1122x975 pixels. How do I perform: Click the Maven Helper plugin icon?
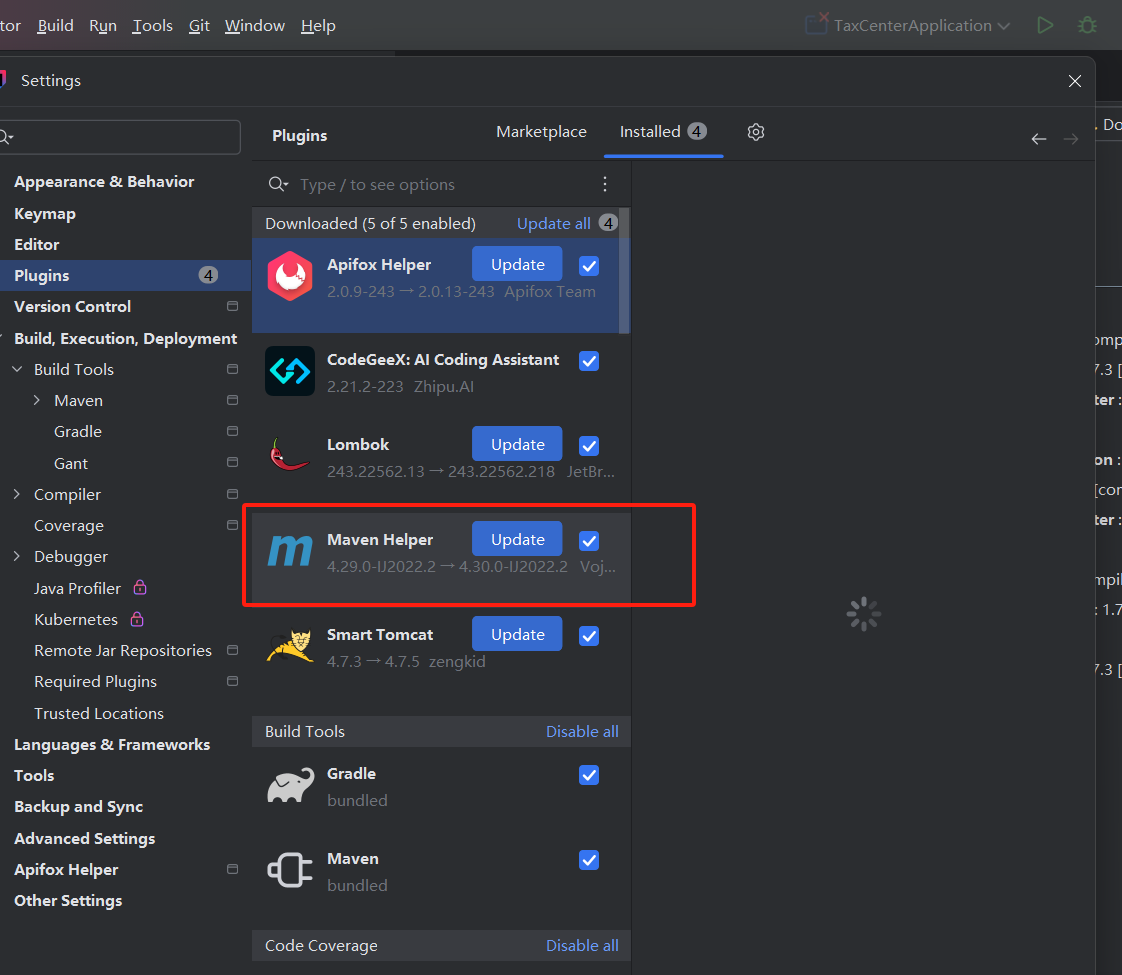coord(290,551)
